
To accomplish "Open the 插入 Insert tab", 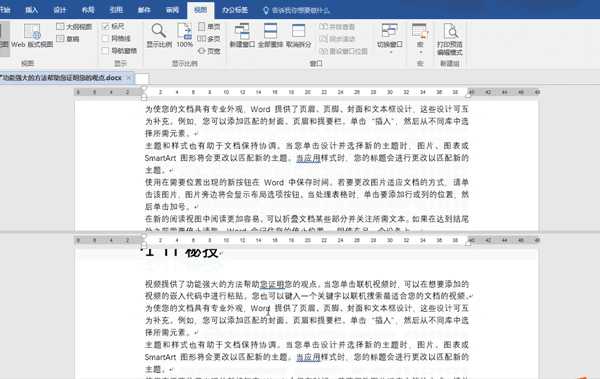I will click(x=31, y=10).
